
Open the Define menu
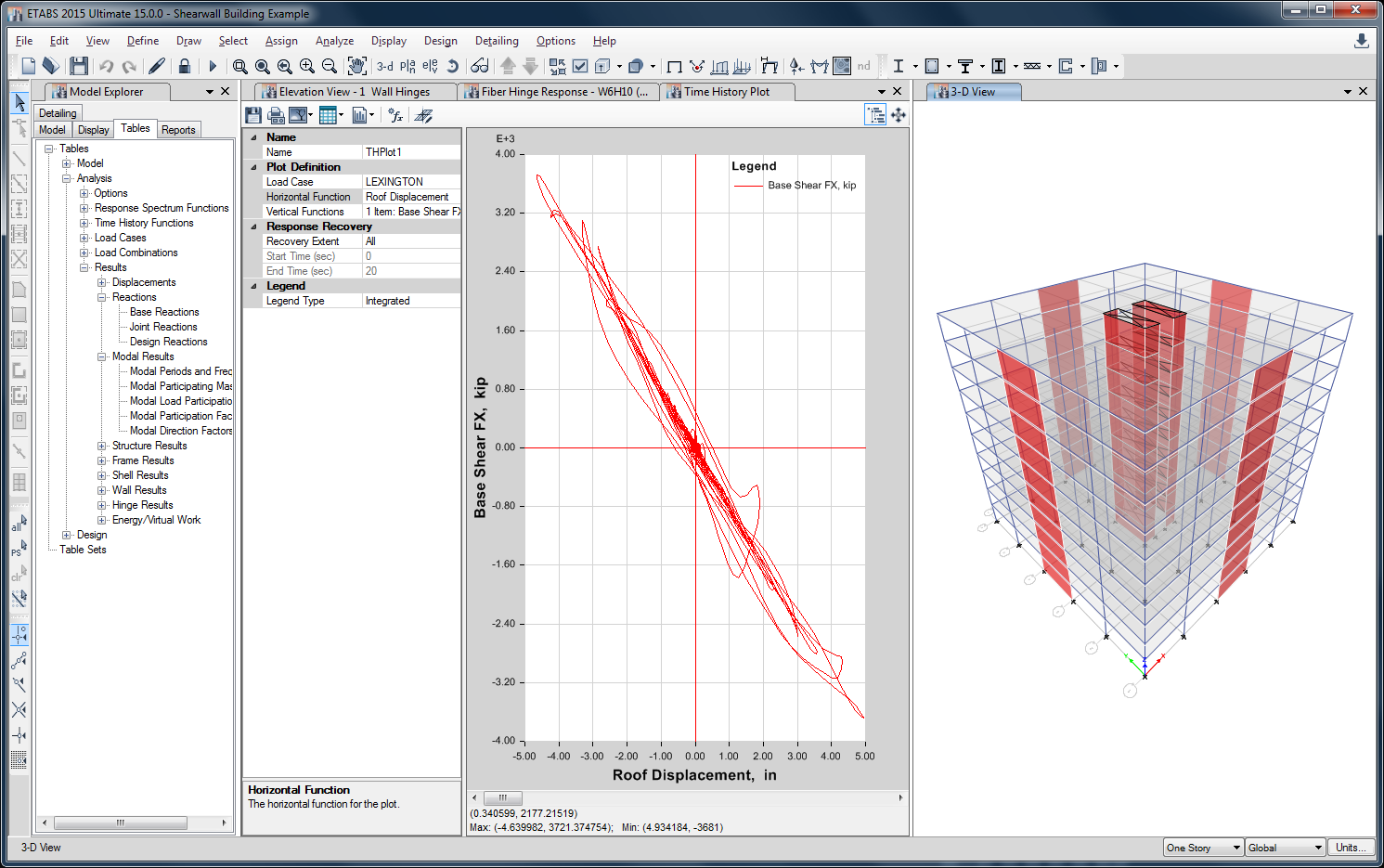[143, 41]
